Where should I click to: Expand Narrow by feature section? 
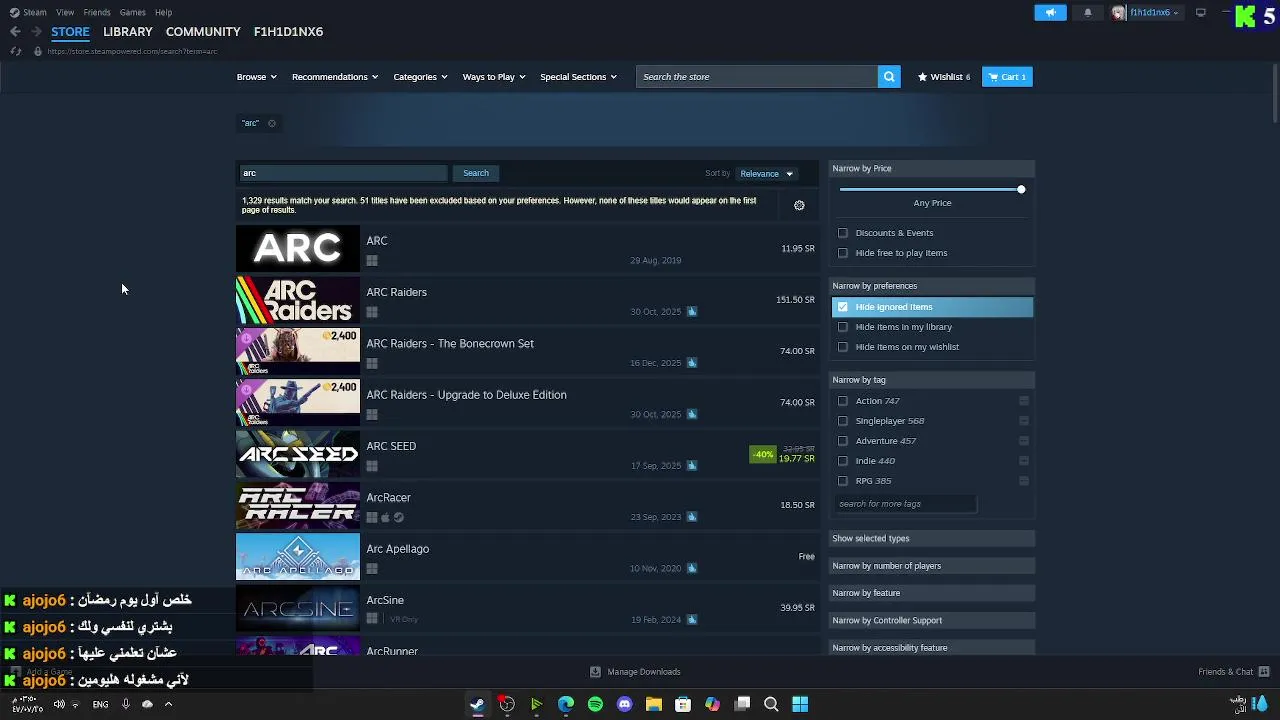(x=931, y=593)
